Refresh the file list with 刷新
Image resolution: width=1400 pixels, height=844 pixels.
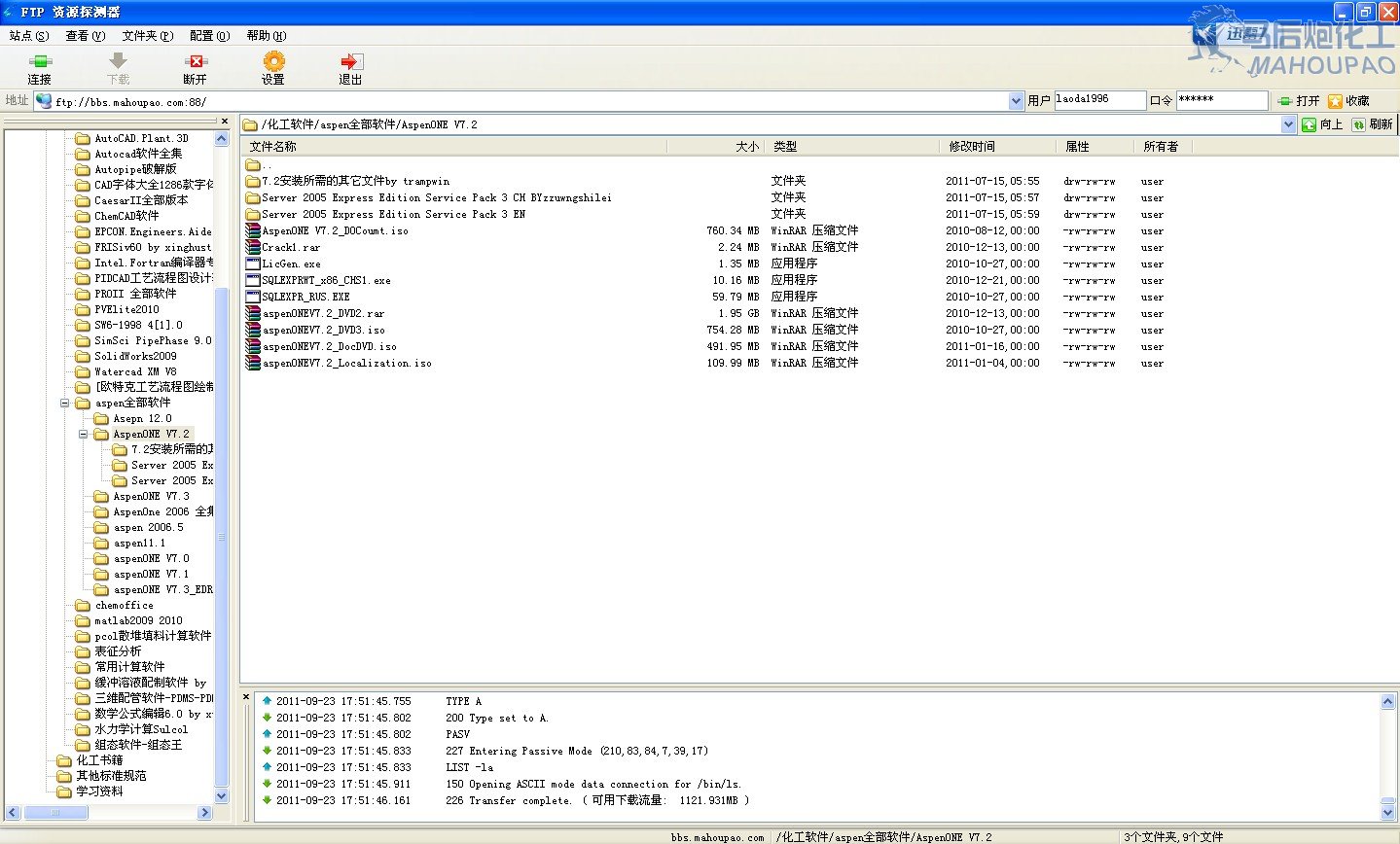(x=1359, y=124)
